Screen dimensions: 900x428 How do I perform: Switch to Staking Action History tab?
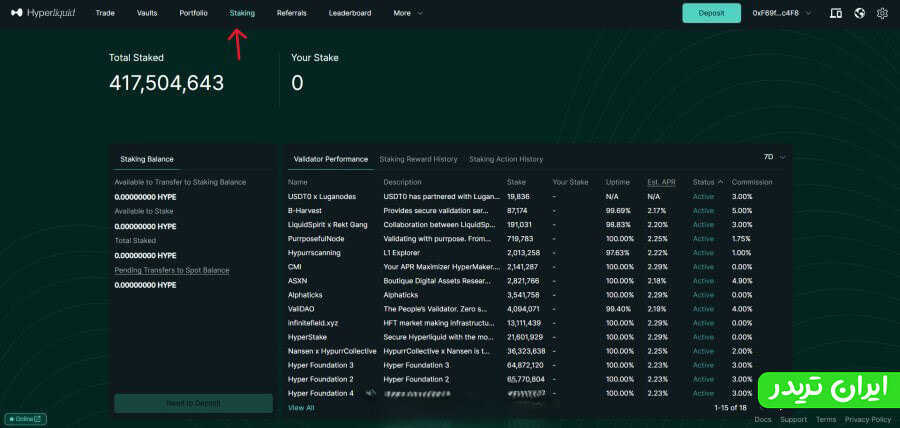click(506, 159)
